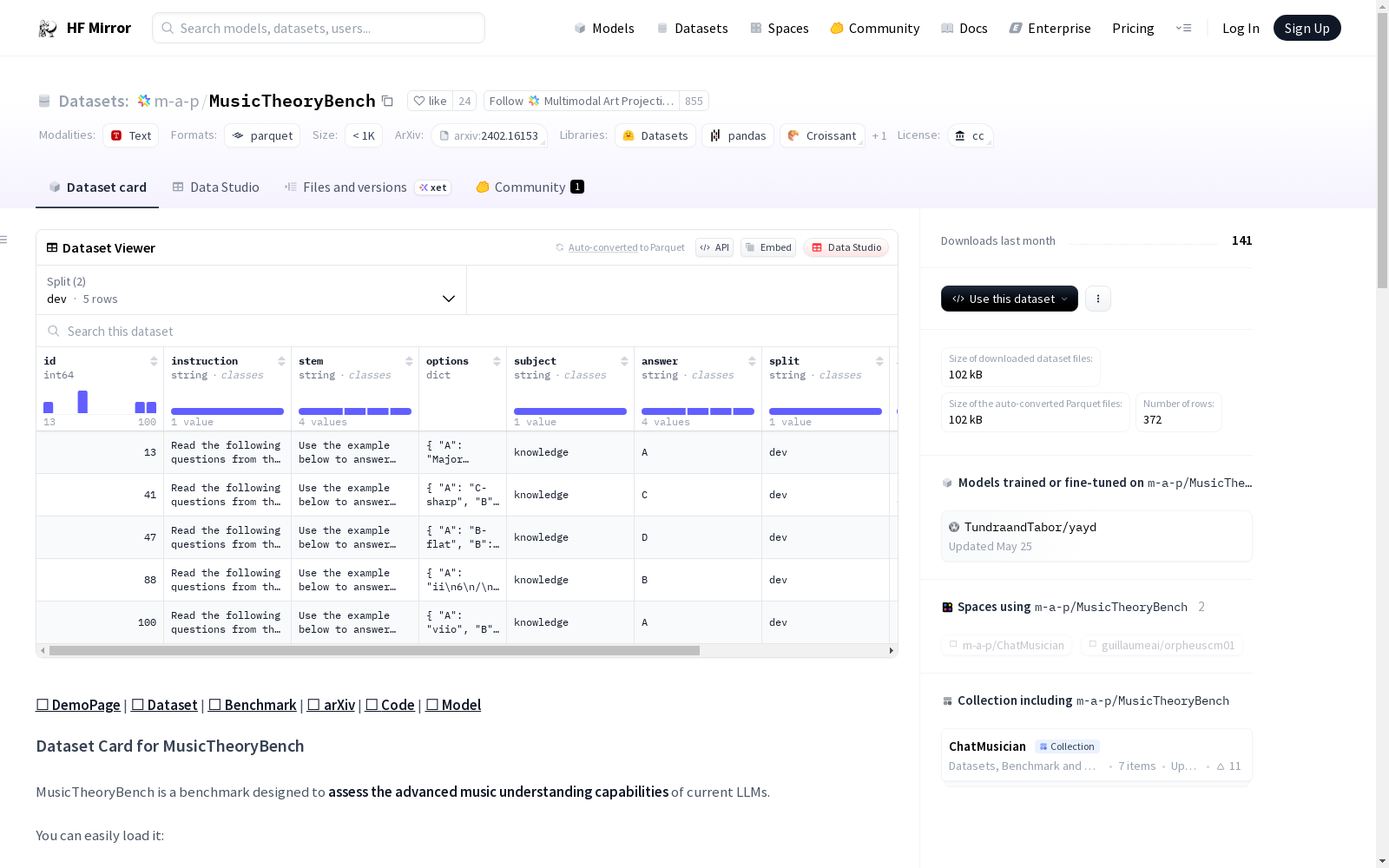Open the Model link
The width and height of the screenshot is (1389, 868).
[453, 705]
